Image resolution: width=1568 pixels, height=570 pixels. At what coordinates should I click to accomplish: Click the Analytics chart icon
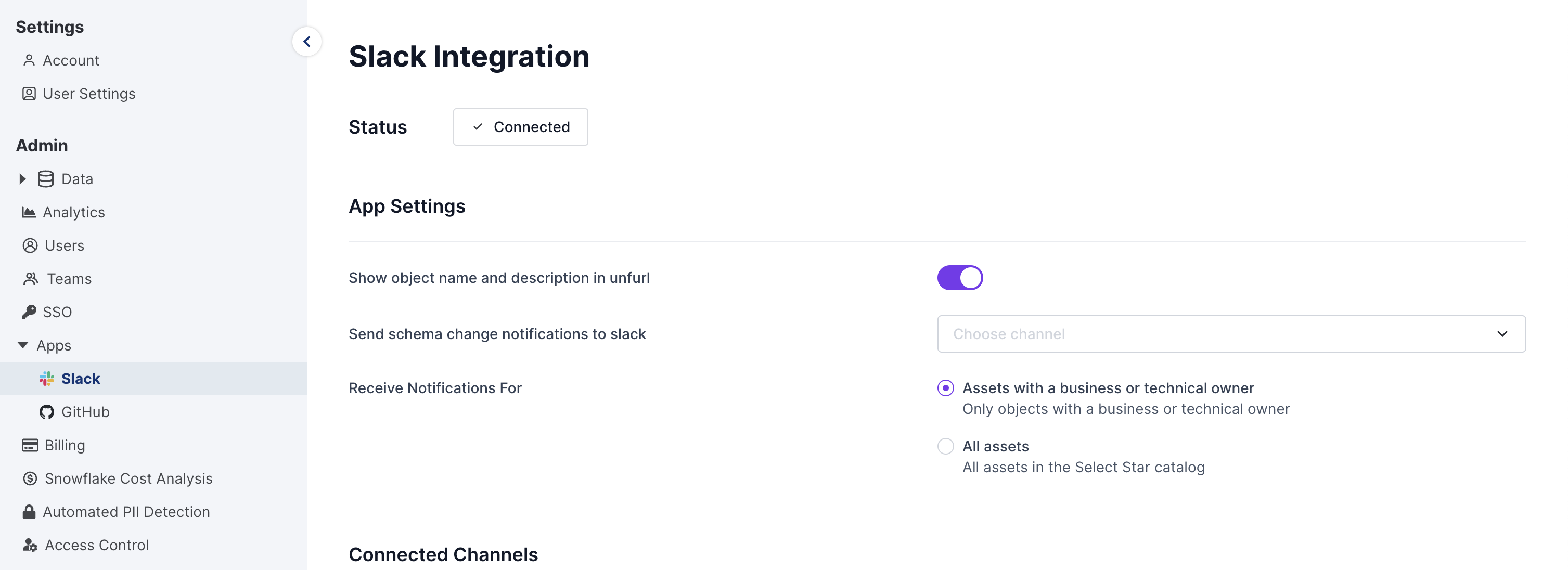click(x=29, y=212)
